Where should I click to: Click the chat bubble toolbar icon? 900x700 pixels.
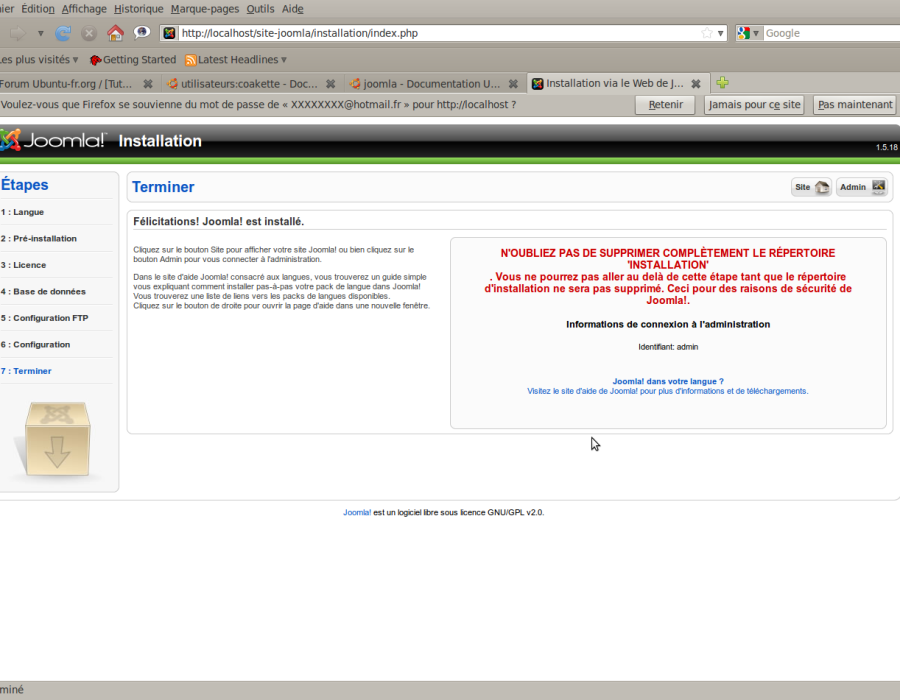coord(141,33)
